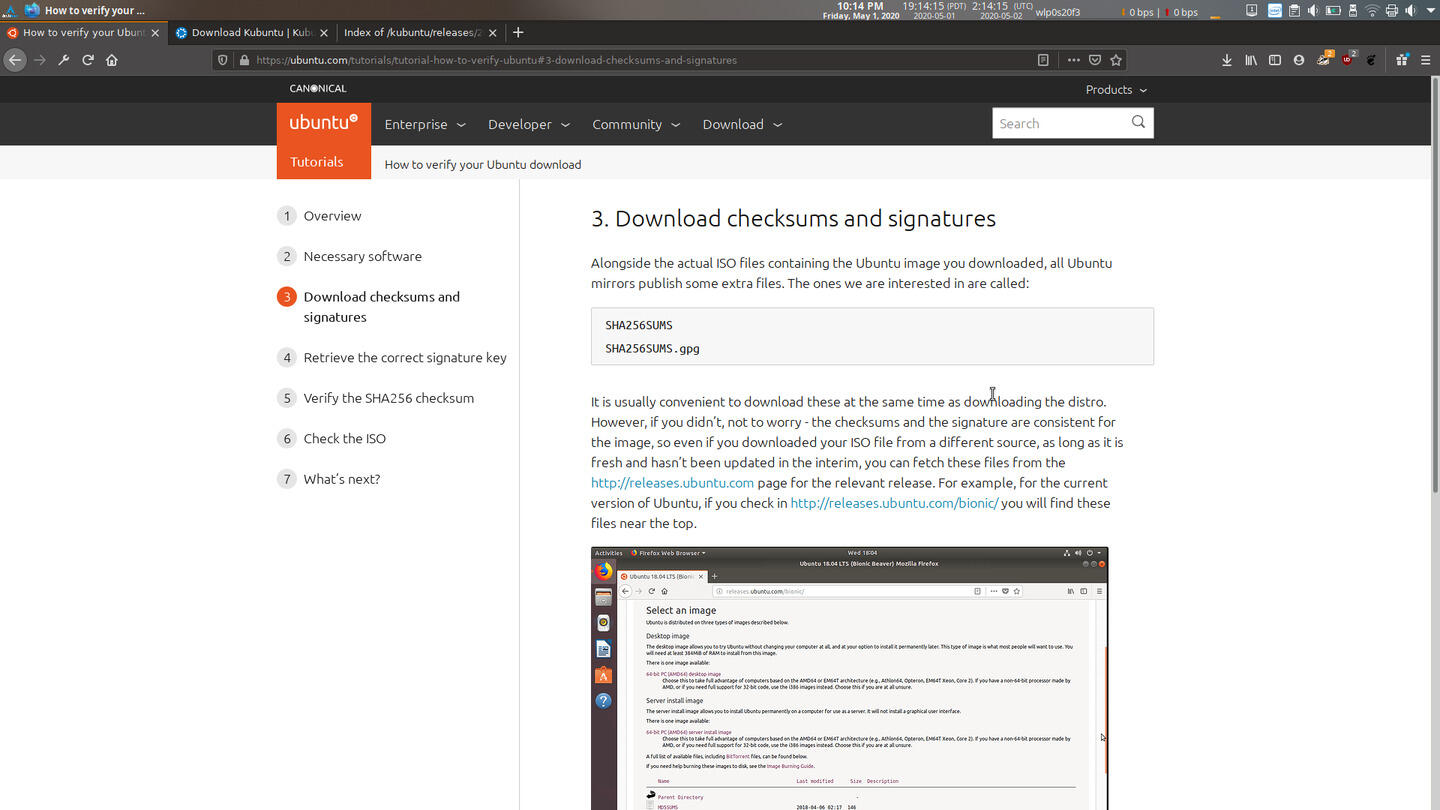Open the Library bookshelf icon

tap(1251, 60)
